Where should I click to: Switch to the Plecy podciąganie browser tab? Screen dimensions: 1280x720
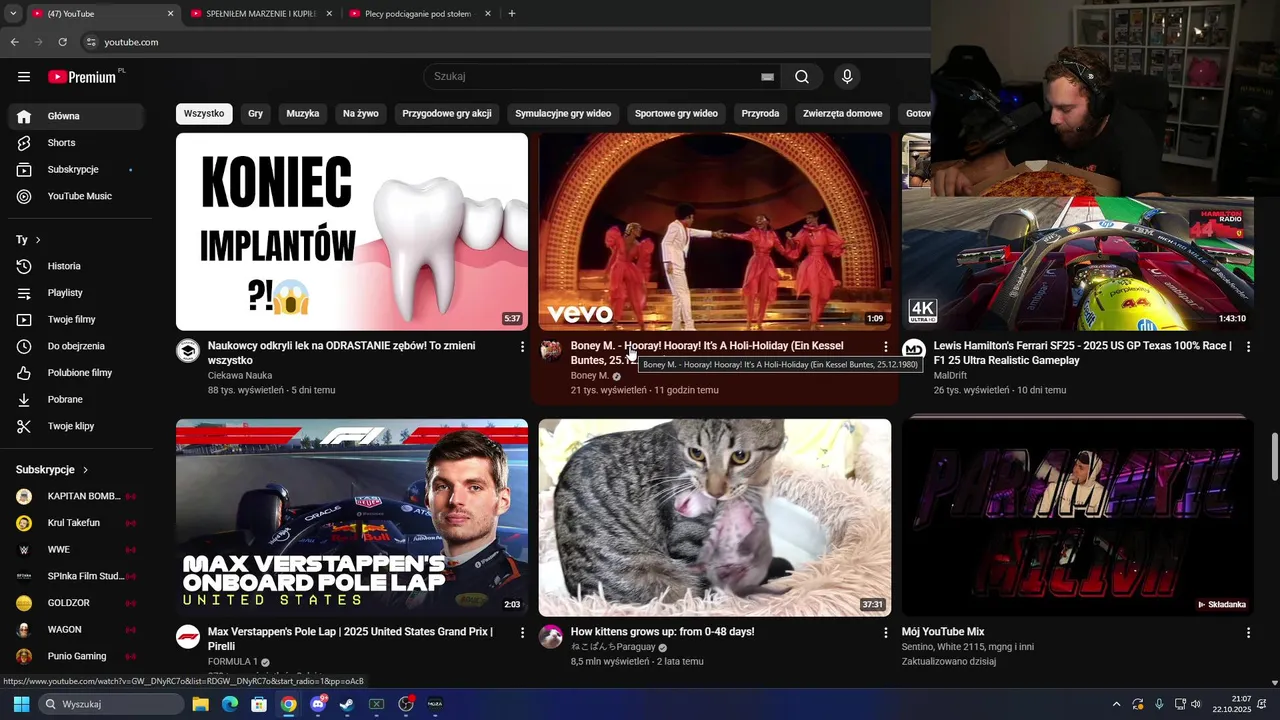point(418,14)
